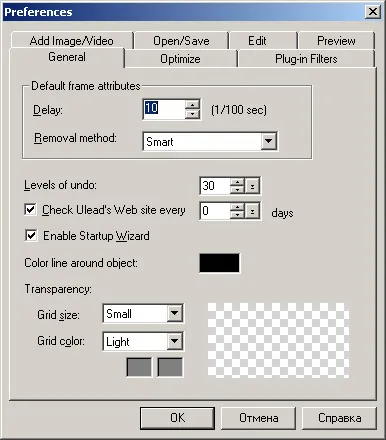Increase Levels of undo with up arrow
This screenshot has height=440, width=386.
tap(237, 182)
